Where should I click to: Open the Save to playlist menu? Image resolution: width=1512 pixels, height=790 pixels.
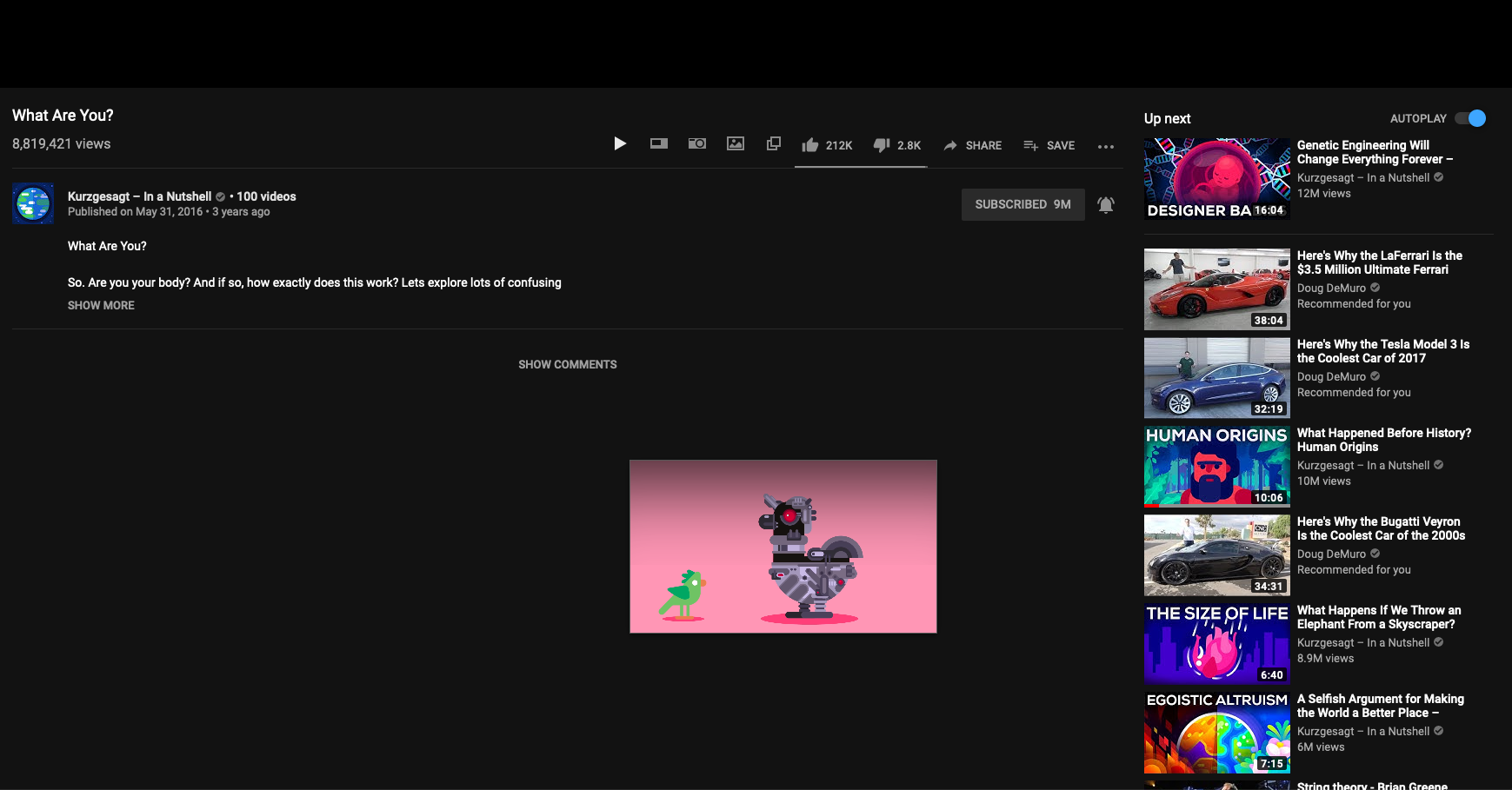coord(1049,145)
